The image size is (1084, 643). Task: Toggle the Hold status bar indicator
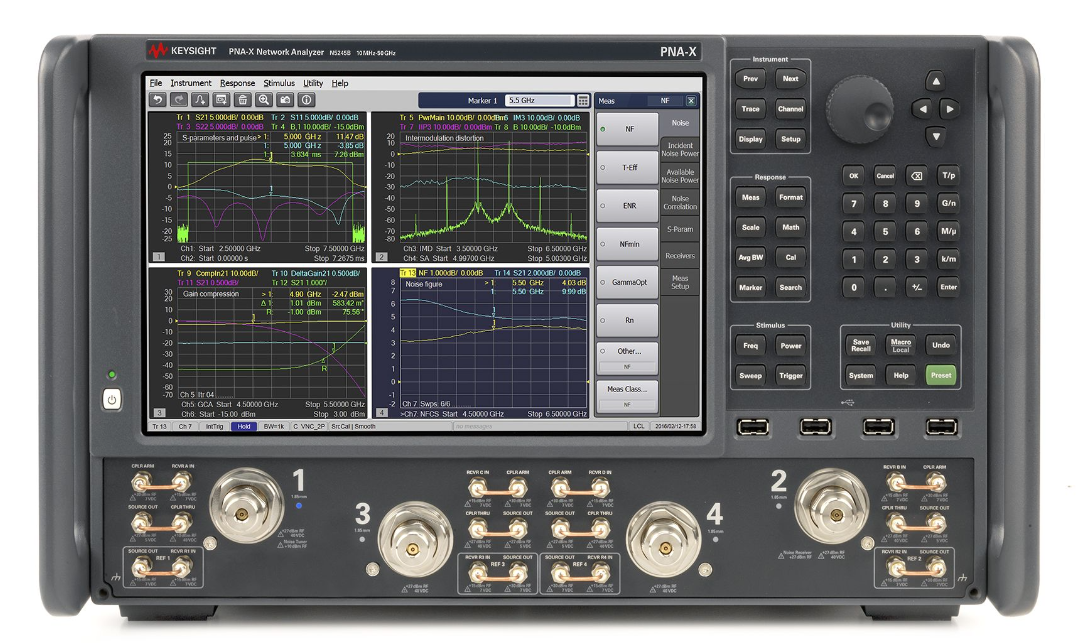coord(244,427)
